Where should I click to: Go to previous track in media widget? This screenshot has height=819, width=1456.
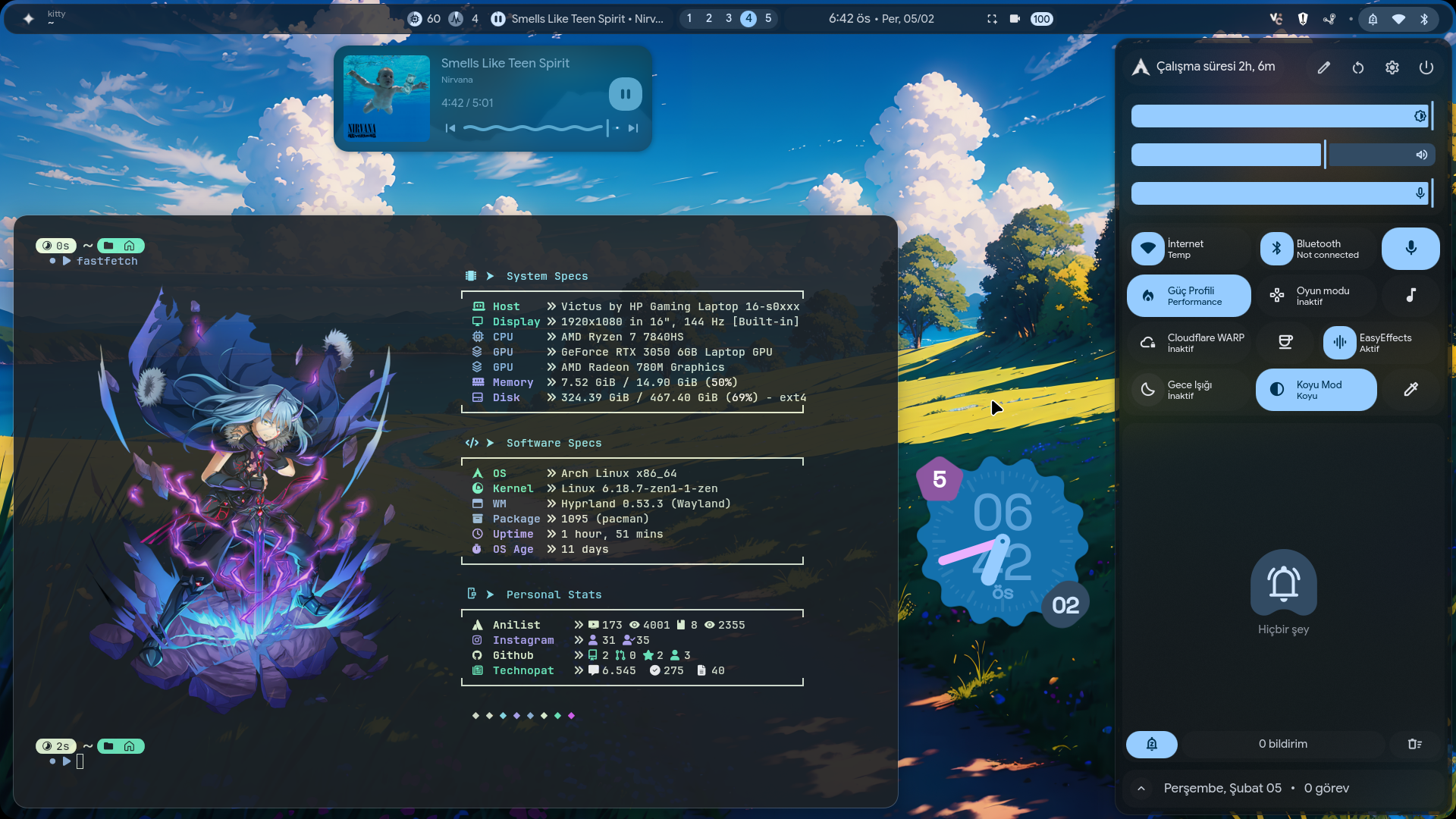(450, 128)
